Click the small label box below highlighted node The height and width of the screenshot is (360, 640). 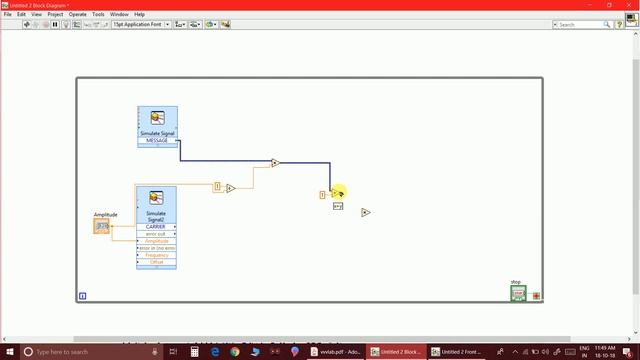pyautogui.click(x=338, y=207)
